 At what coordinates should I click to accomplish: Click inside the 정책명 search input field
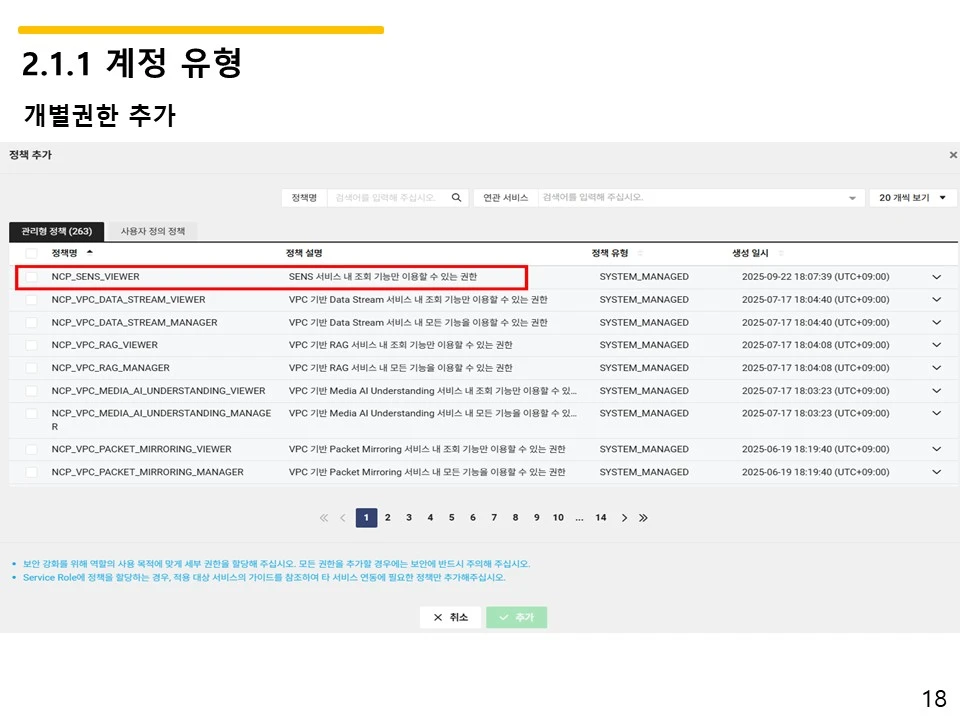point(390,197)
